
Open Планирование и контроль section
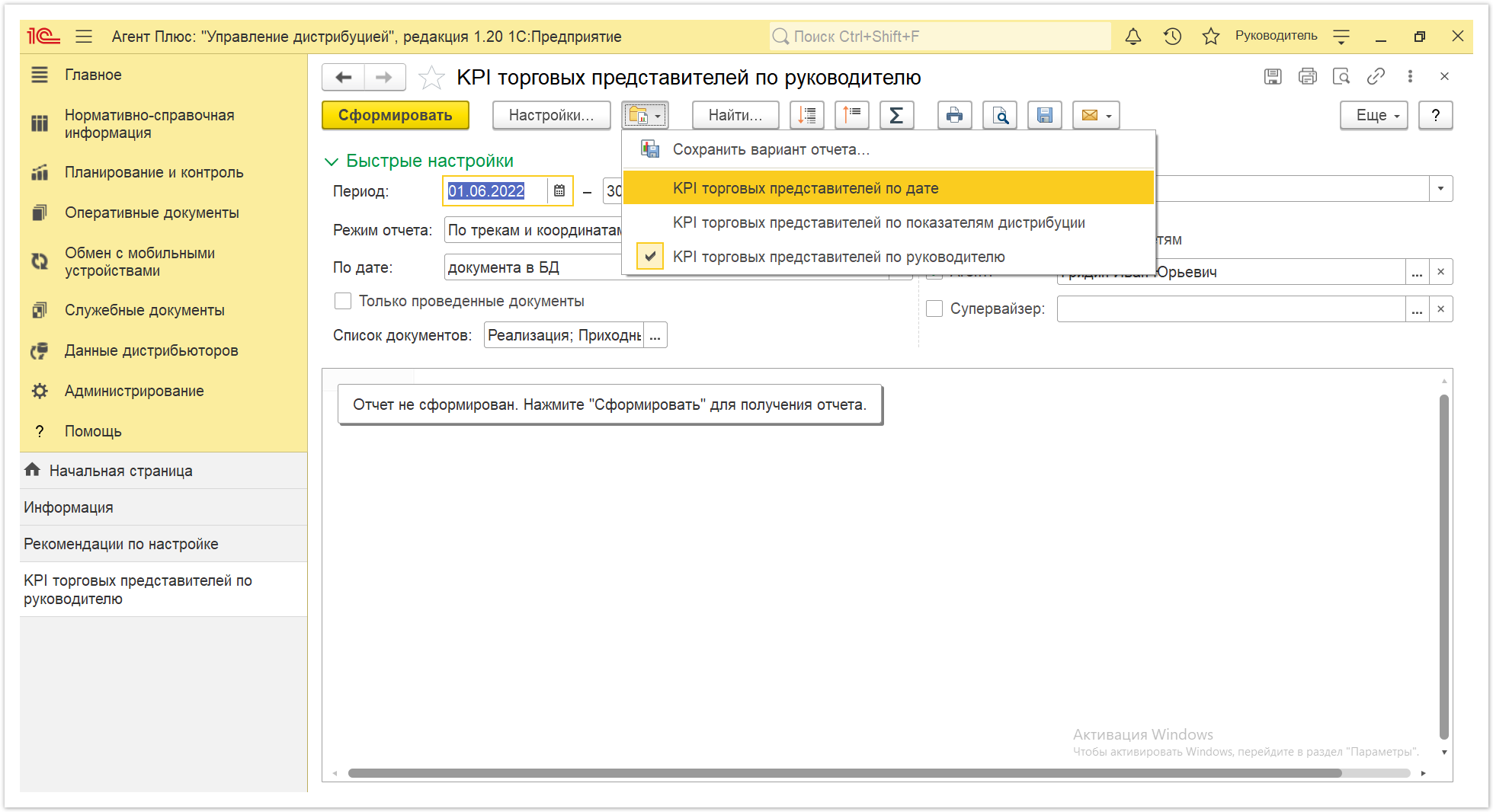coord(163,172)
